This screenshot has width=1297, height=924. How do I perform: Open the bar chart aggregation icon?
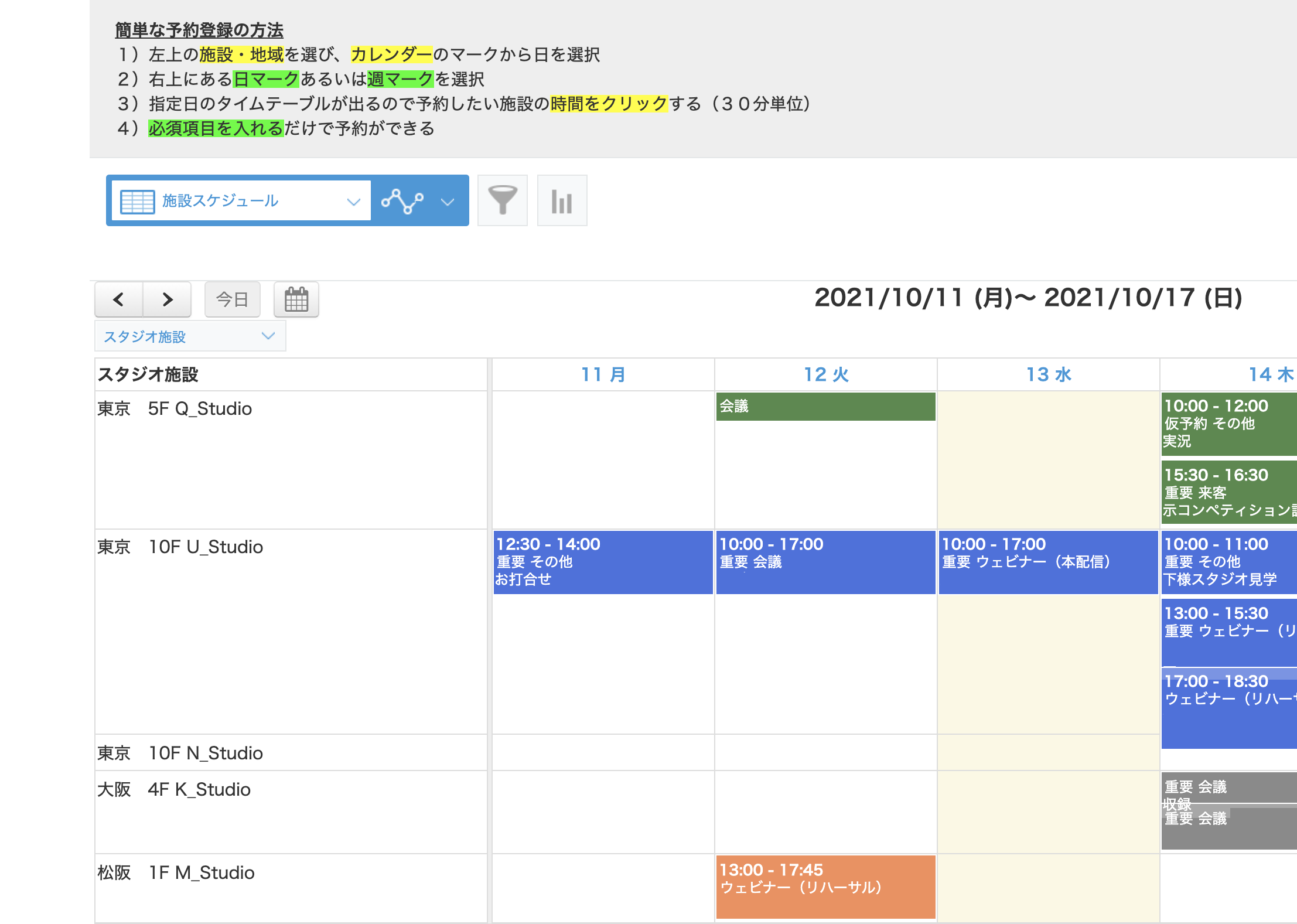(562, 200)
